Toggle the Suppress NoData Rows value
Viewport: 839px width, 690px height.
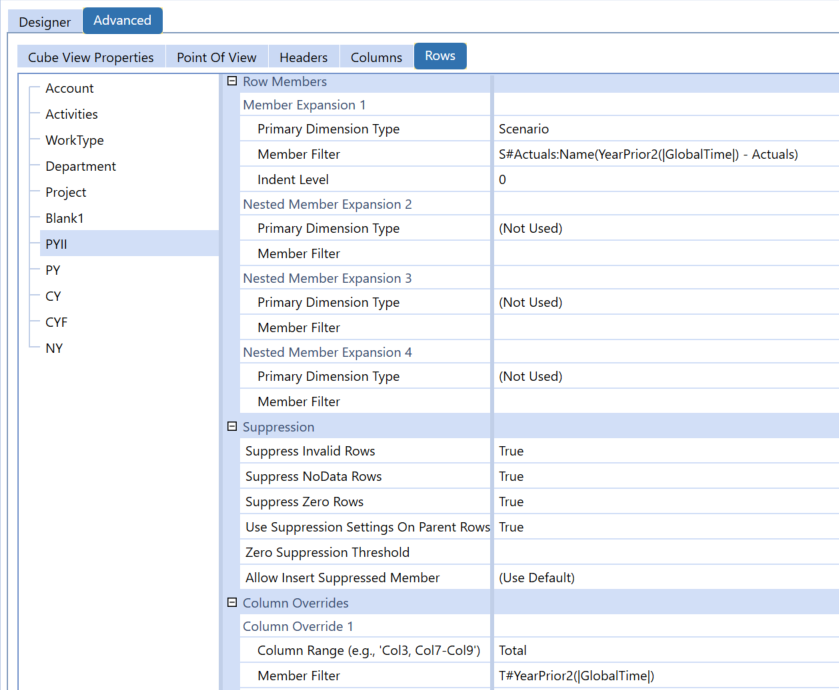(x=660, y=477)
